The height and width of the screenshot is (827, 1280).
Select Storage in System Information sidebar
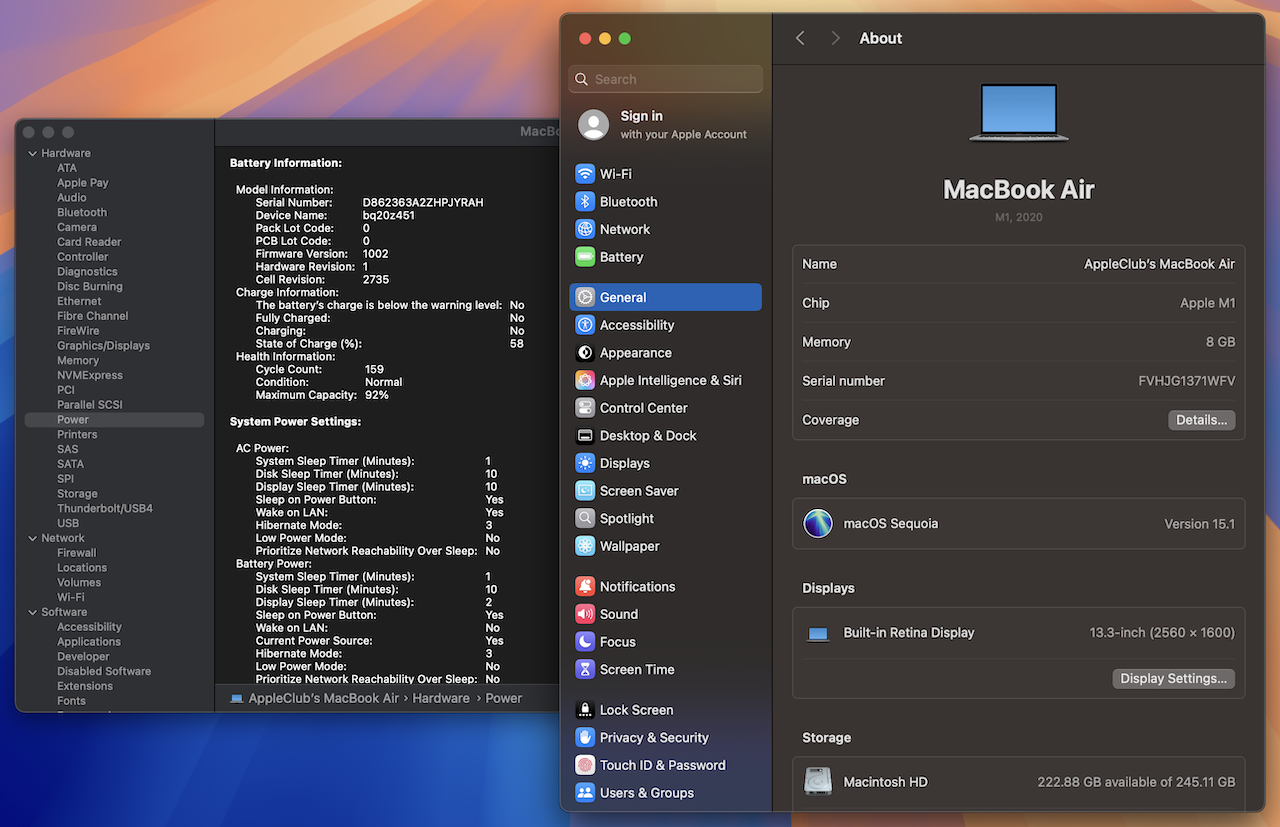77,494
